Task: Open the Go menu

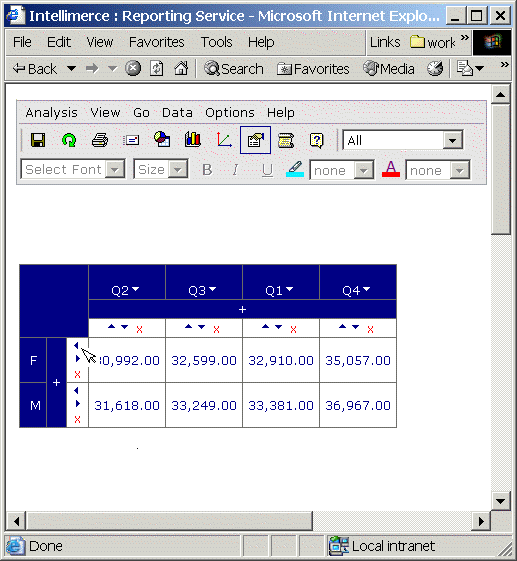Action: (141, 113)
